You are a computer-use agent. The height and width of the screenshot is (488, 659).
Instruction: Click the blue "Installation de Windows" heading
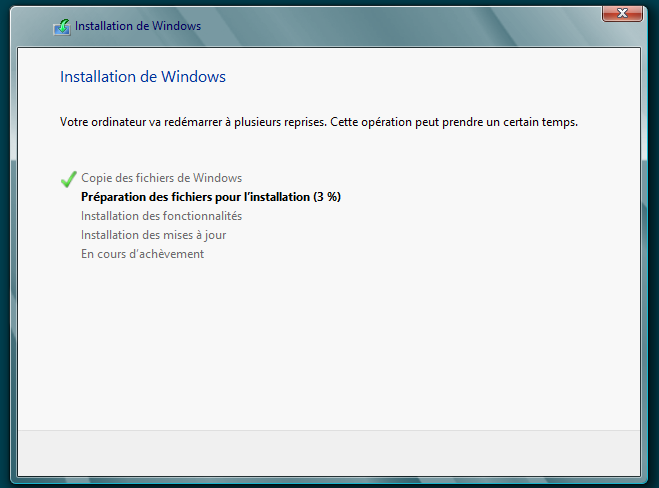coord(143,77)
